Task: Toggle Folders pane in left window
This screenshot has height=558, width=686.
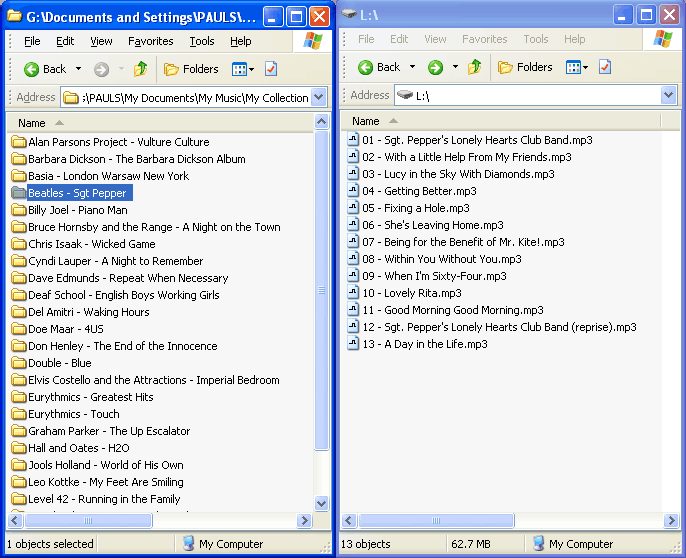Action: (x=191, y=69)
